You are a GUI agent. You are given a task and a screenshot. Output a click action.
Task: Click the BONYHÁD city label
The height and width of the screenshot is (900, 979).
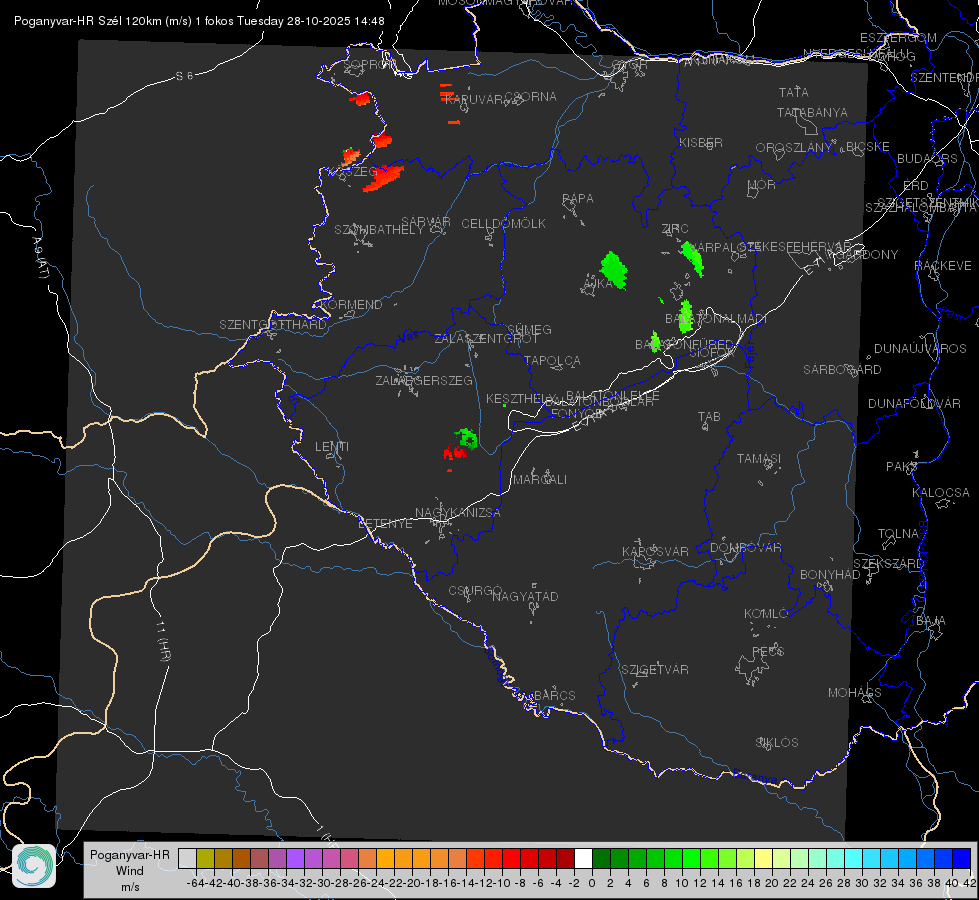[830, 574]
